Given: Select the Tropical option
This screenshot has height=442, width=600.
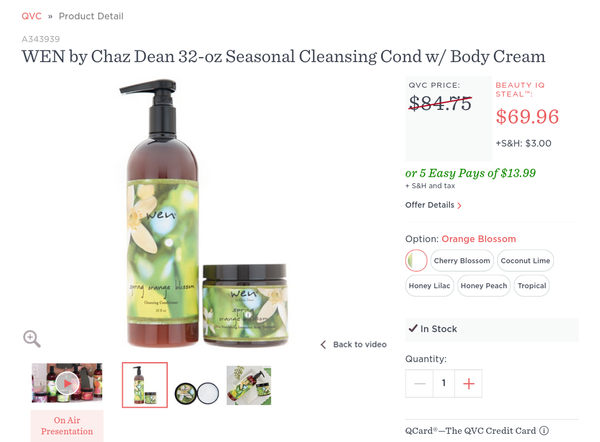Looking at the screenshot, I should click(x=532, y=285).
